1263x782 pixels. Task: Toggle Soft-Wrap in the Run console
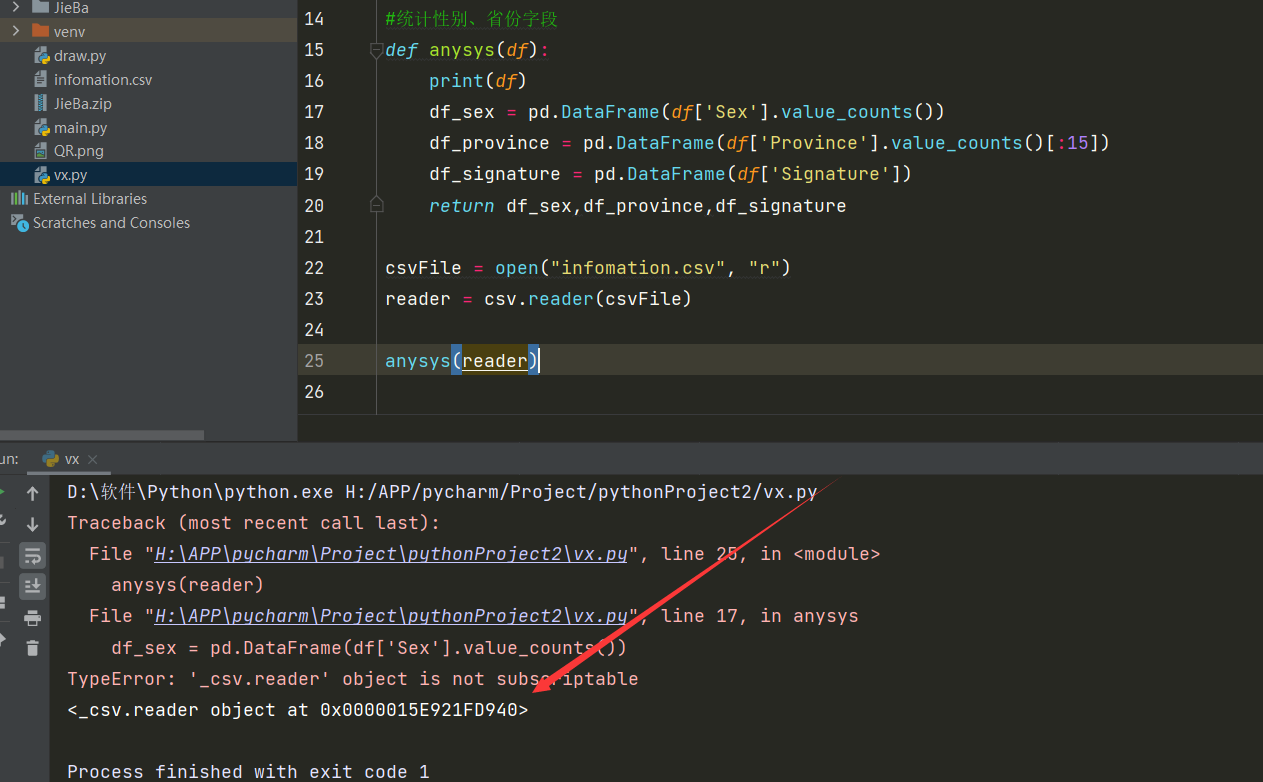coord(32,555)
